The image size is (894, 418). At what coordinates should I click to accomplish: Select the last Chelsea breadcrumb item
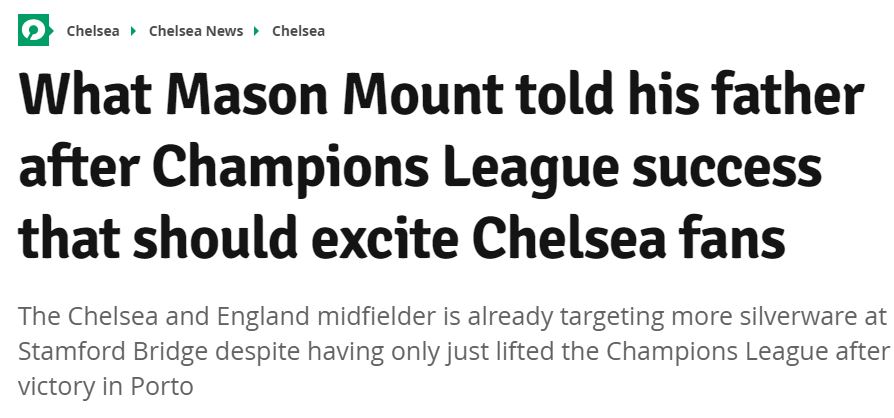point(298,31)
